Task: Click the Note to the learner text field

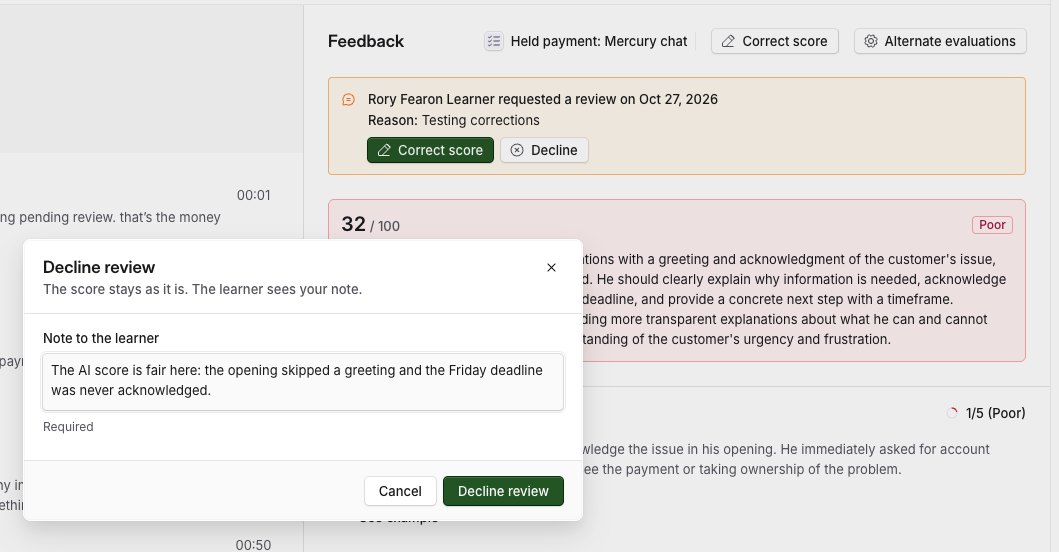Action: (303, 381)
